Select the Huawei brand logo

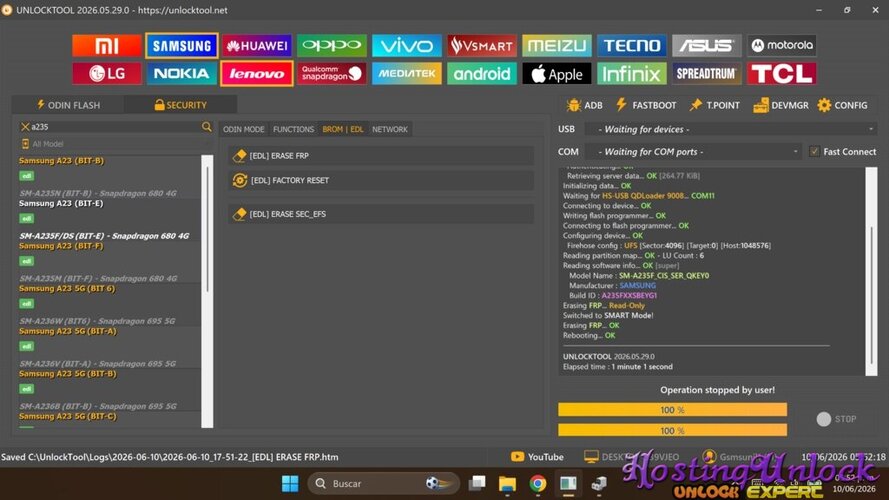click(257, 46)
